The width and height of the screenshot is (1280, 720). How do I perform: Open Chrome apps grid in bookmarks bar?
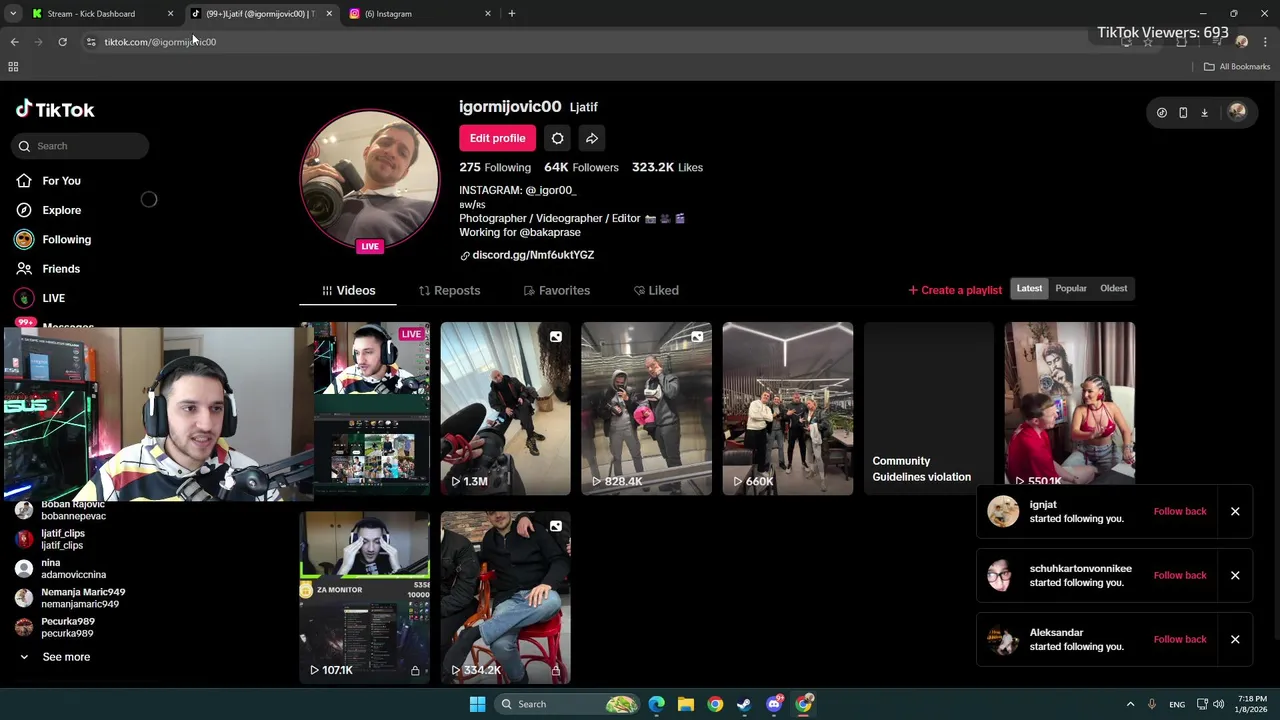click(x=13, y=67)
